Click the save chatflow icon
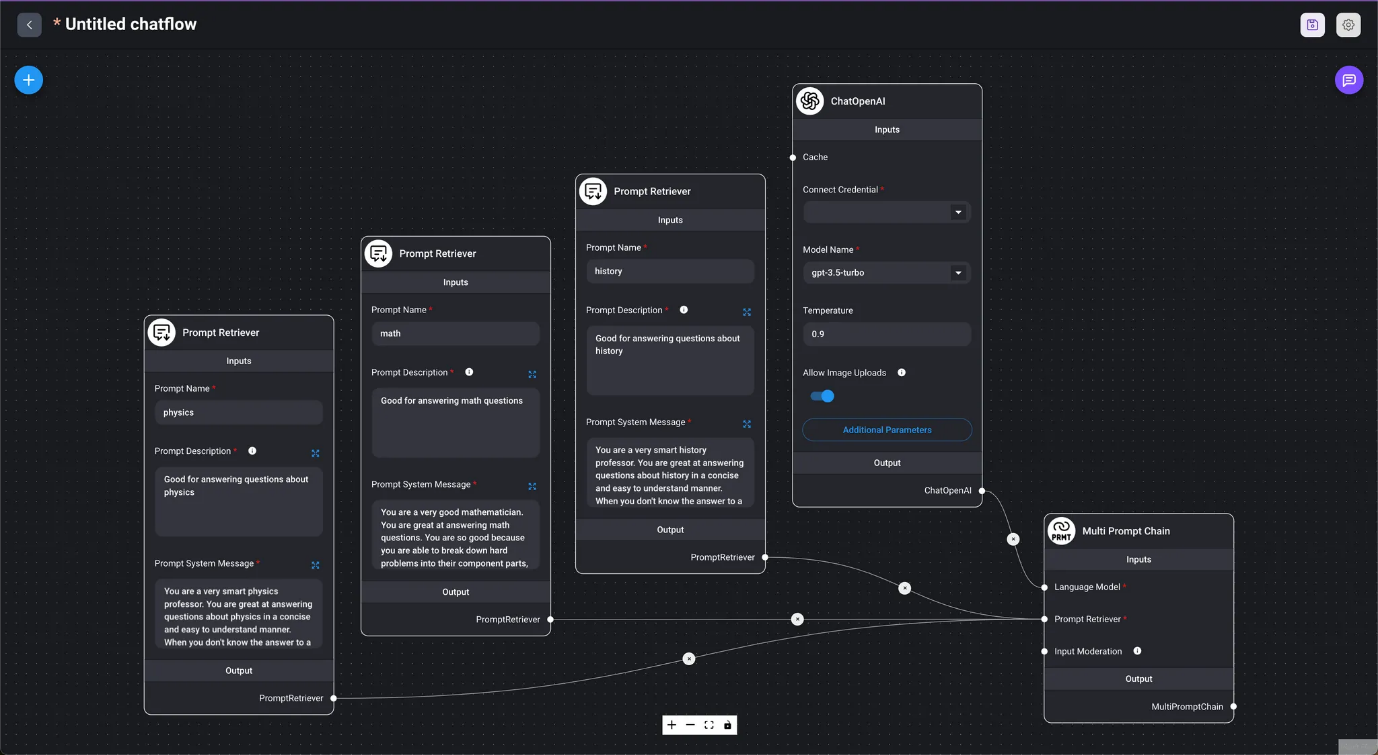 click(1312, 25)
